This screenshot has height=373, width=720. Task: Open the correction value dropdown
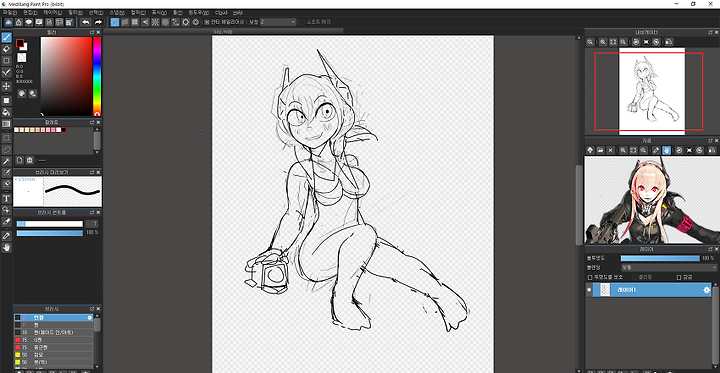(278, 22)
